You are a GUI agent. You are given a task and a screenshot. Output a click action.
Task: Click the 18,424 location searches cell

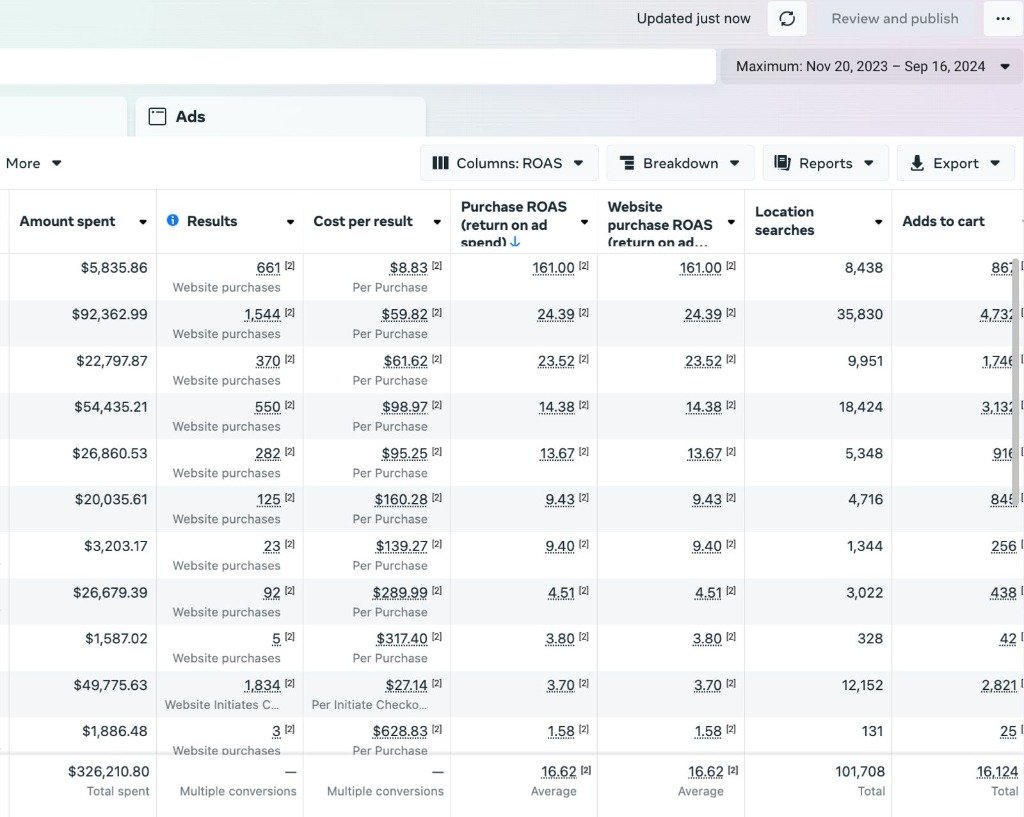click(x=861, y=407)
